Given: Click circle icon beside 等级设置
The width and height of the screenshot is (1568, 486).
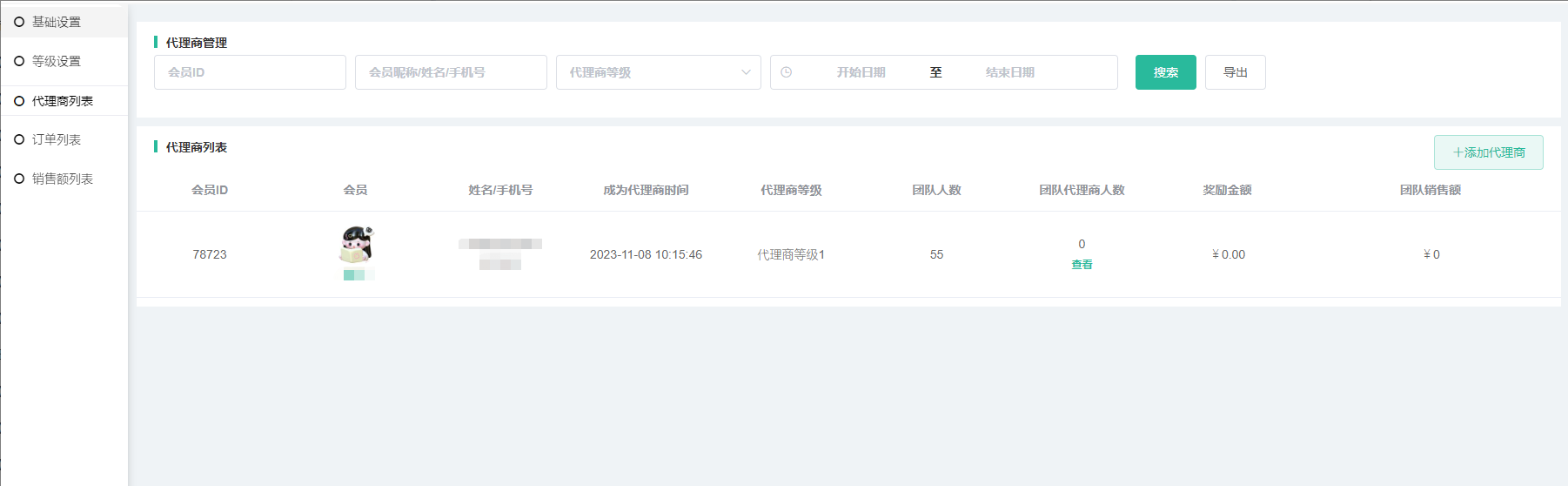Looking at the screenshot, I should point(19,61).
